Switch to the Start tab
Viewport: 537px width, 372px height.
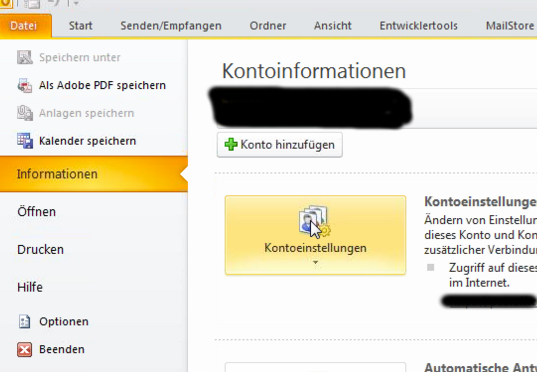80,26
